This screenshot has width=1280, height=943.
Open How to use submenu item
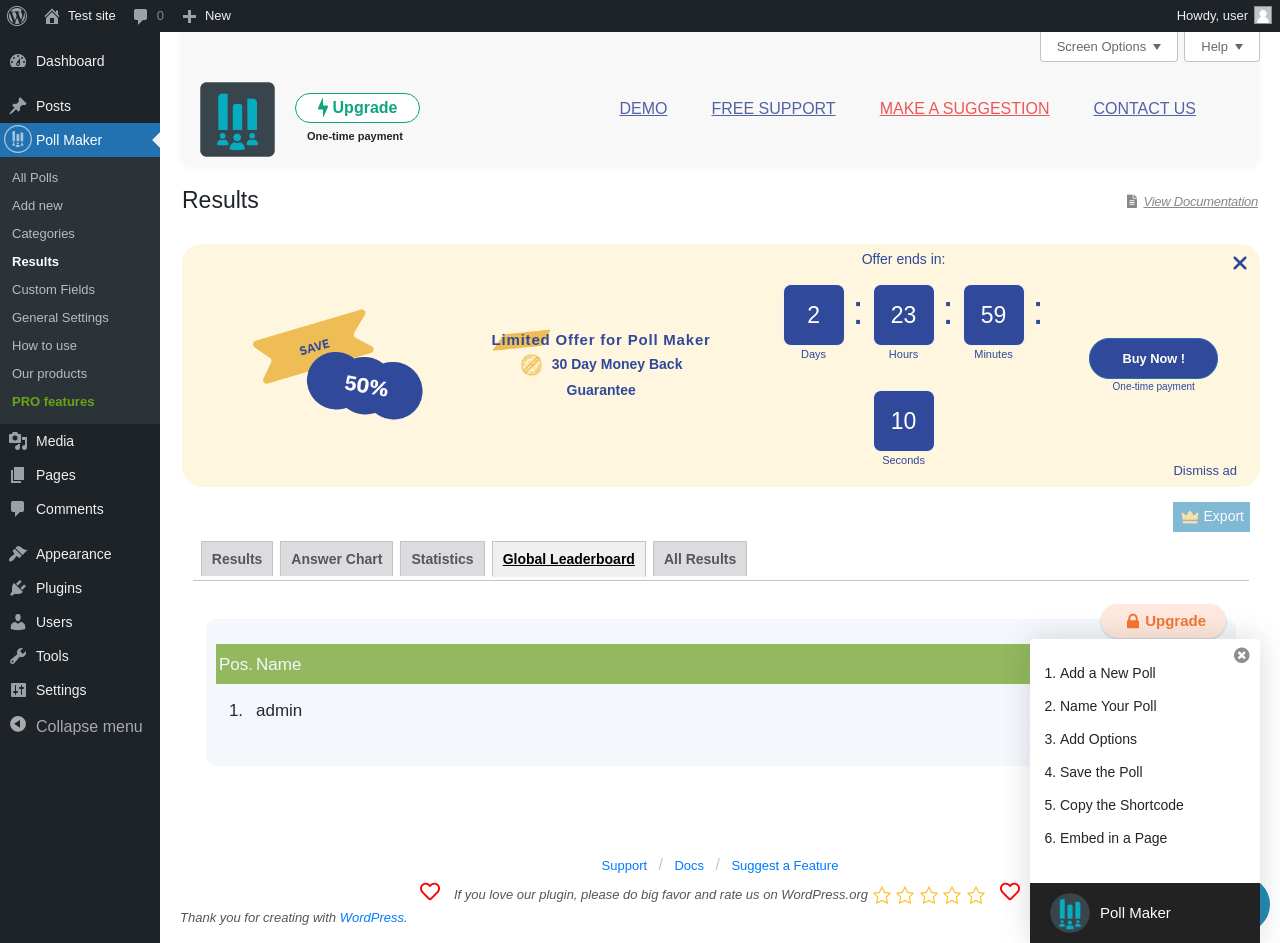point(80,346)
